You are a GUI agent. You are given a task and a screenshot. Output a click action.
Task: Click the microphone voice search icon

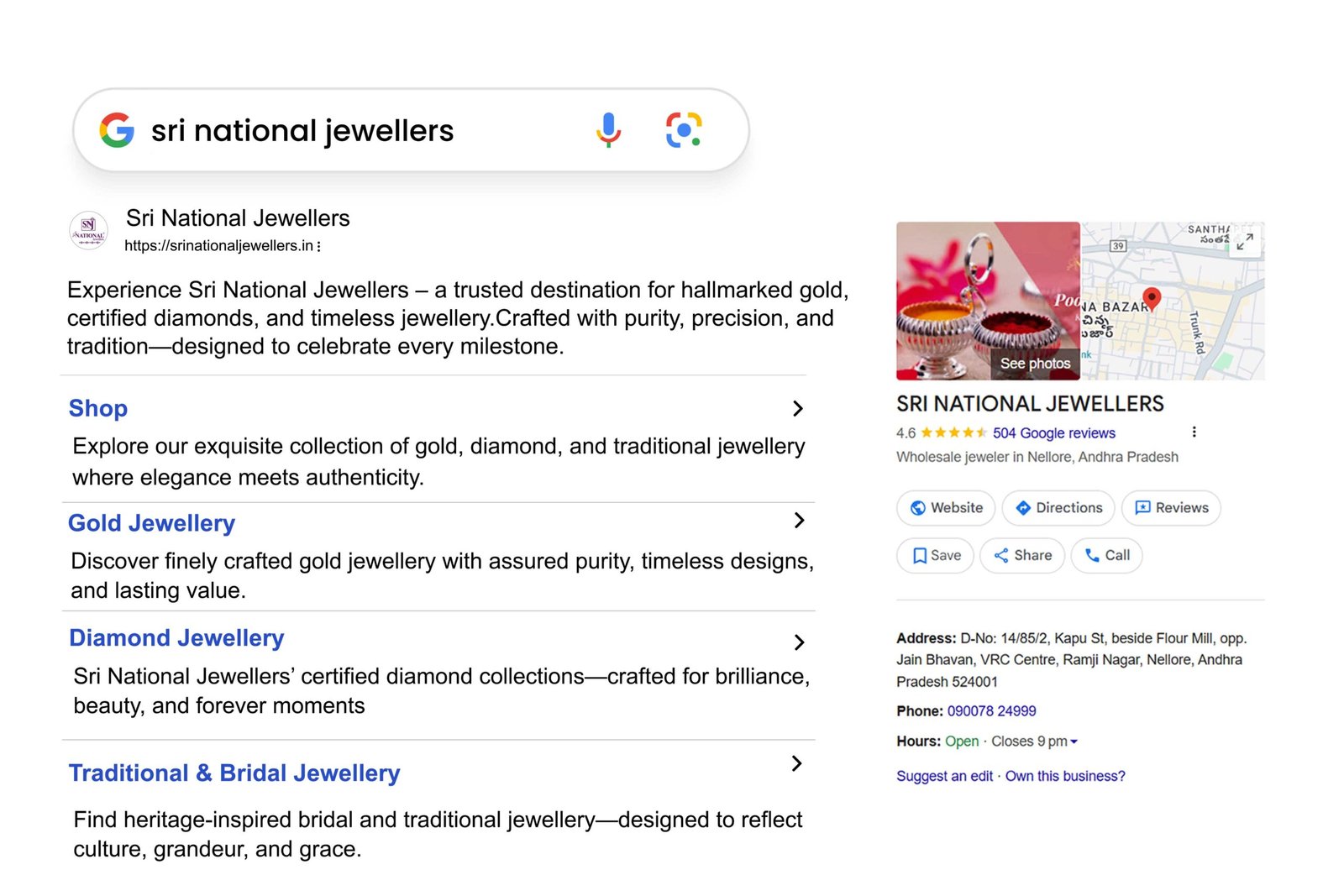(x=608, y=130)
